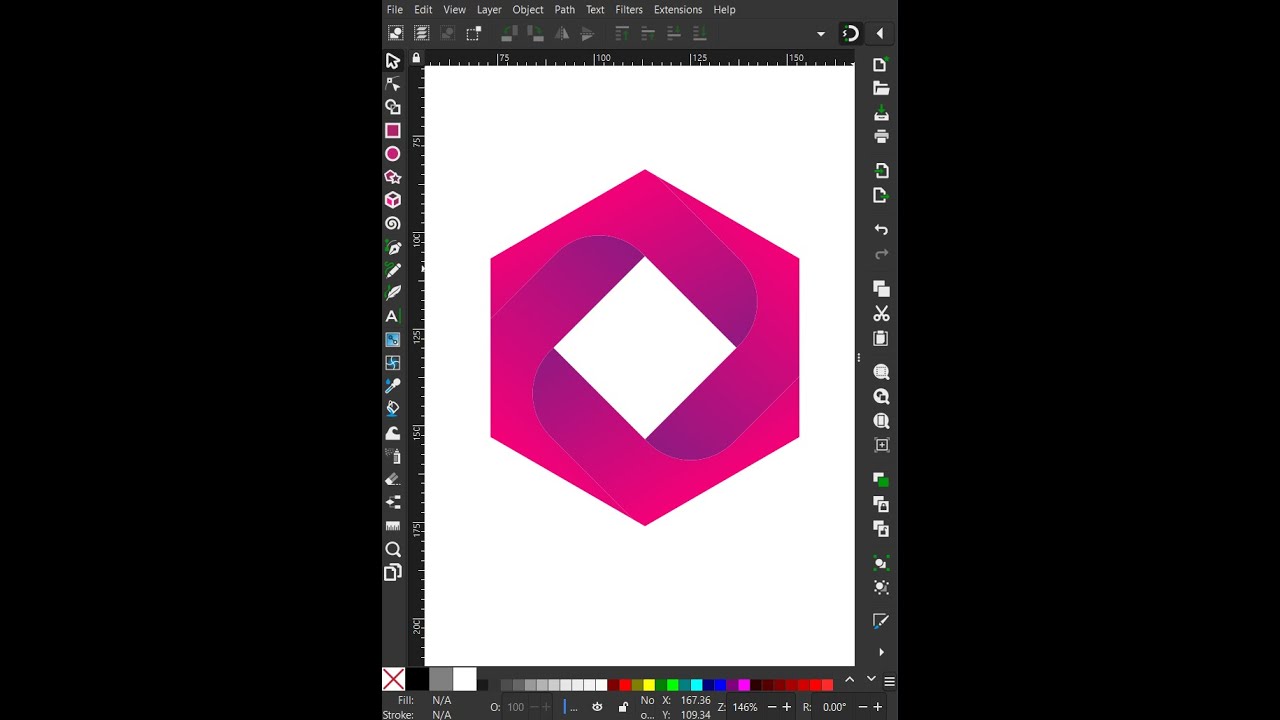The image size is (1280, 720).
Task: Click the Undo arrow icon
Action: tap(881, 230)
